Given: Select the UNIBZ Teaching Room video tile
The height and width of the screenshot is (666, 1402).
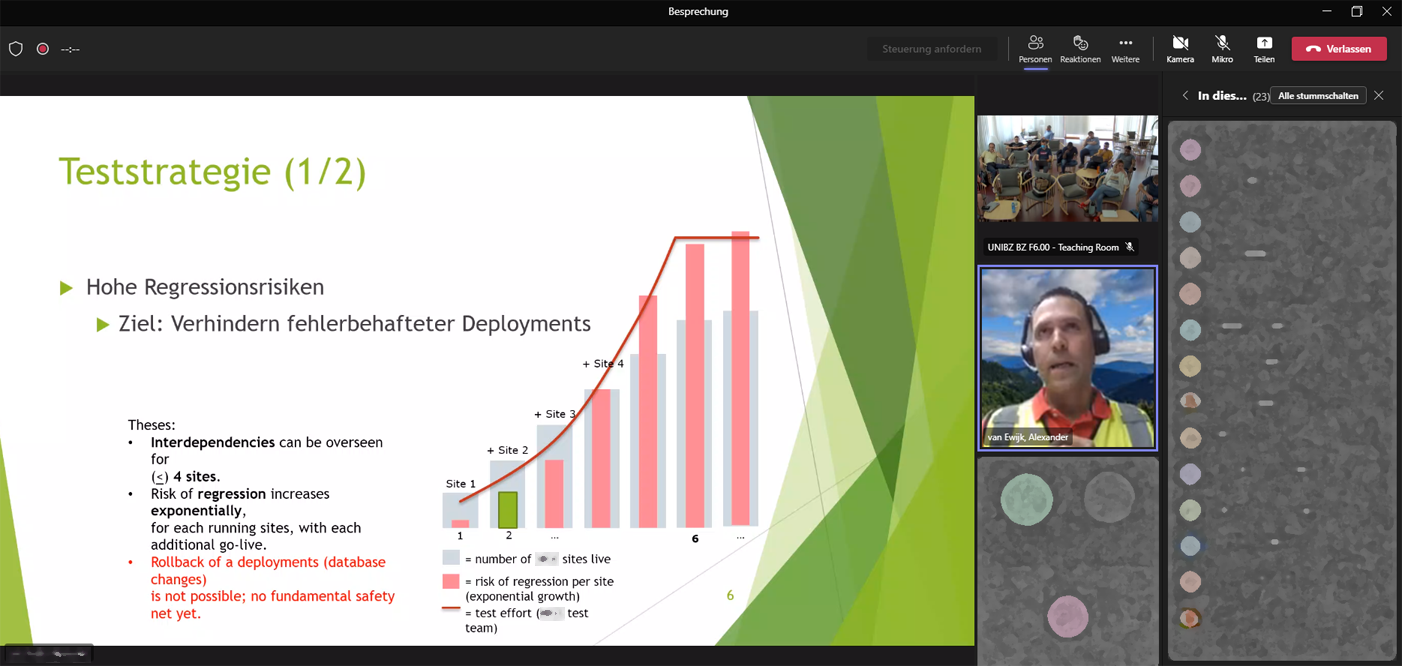Looking at the screenshot, I should point(1067,170).
